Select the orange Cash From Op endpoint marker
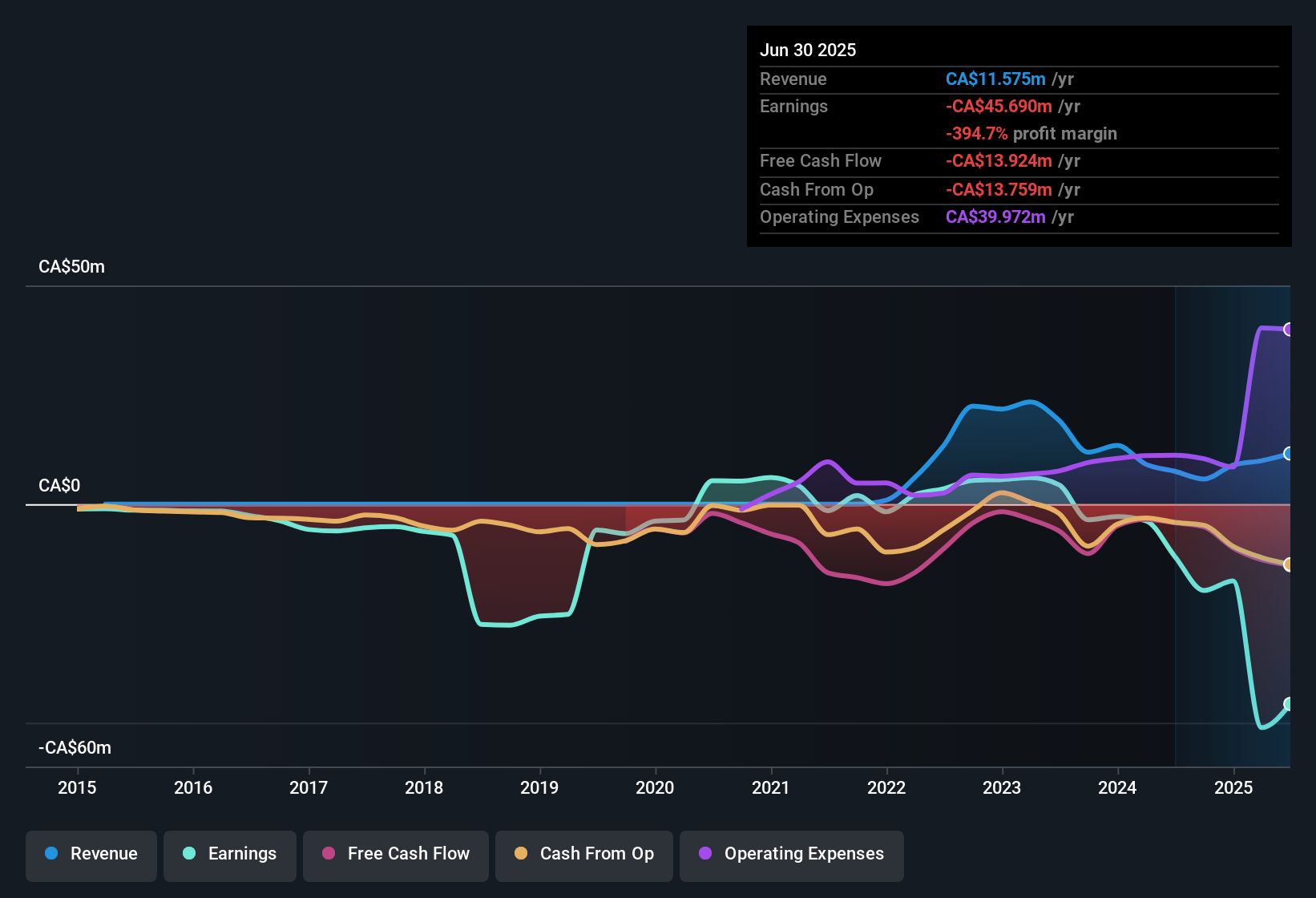Image resolution: width=1316 pixels, height=898 pixels. coord(1289,564)
